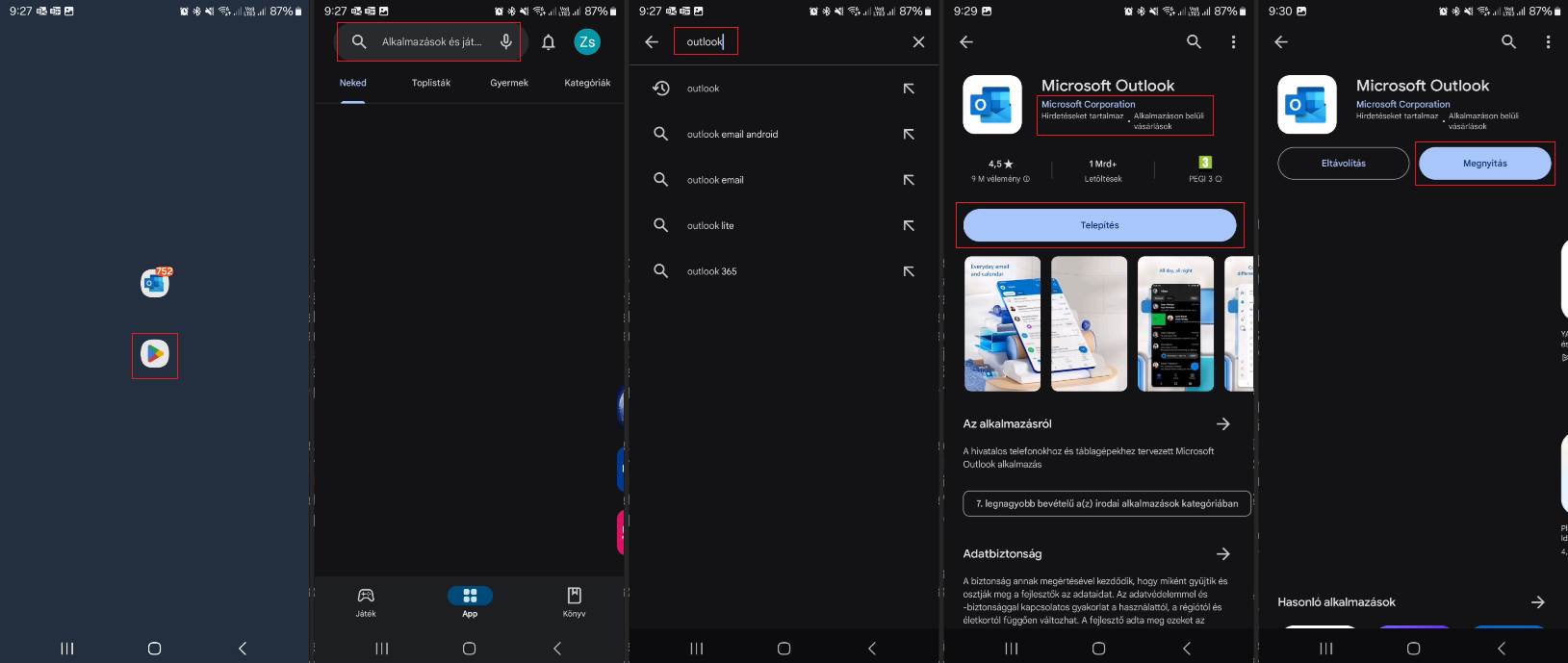Tap the search field 'Alkalmazások és ját...'
The height and width of the screenshot is (663, 1568).
click(429, 41)
